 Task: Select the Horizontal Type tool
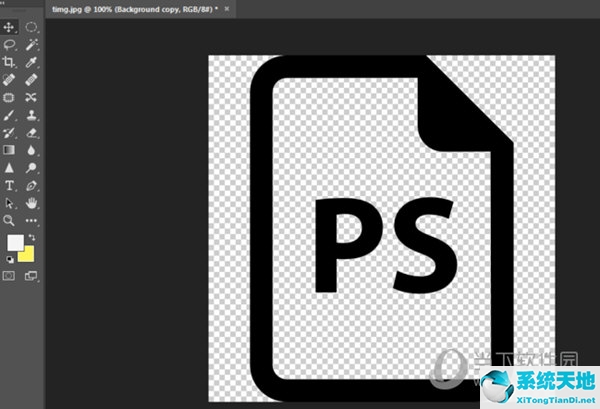point(10,185)
